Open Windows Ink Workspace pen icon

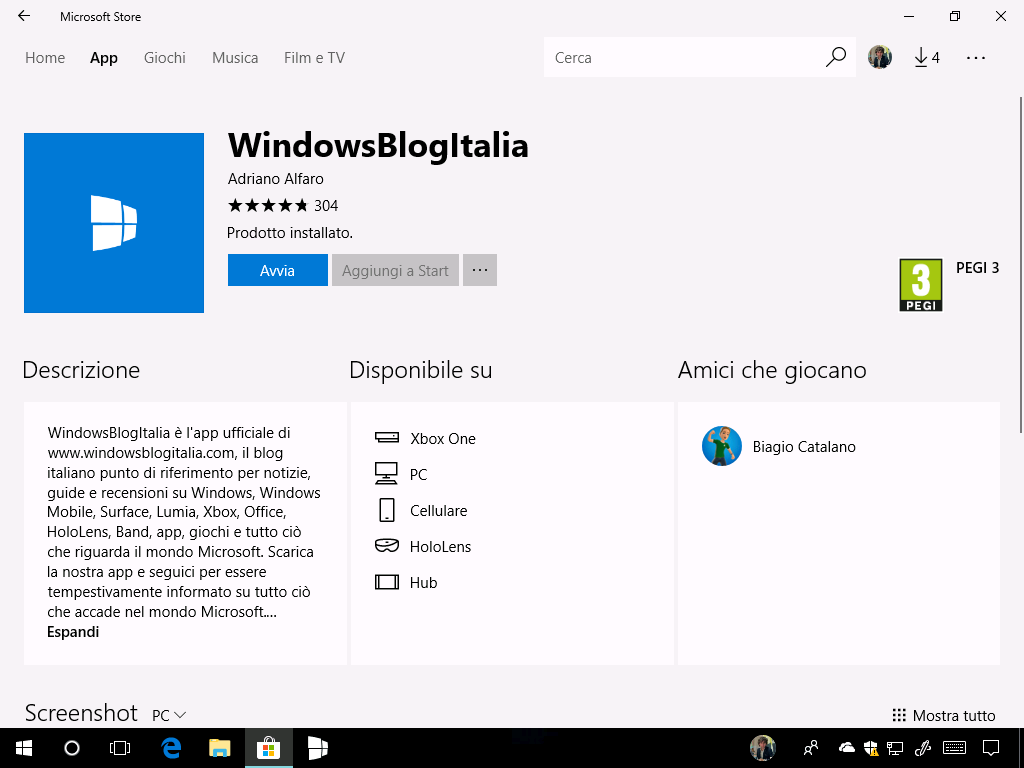[922, 748]
